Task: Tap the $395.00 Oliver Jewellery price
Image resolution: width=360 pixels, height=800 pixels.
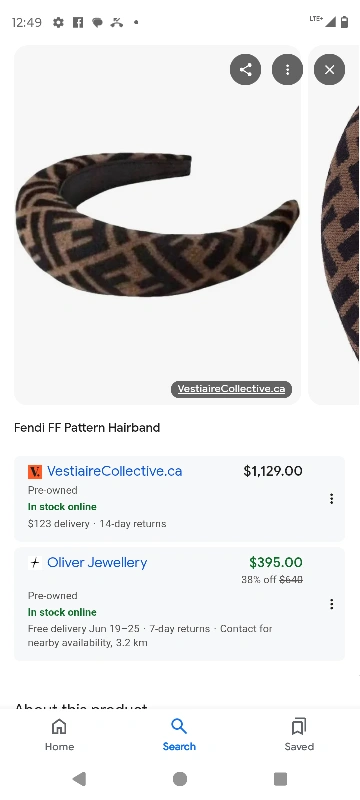Action: click(276, 562)
